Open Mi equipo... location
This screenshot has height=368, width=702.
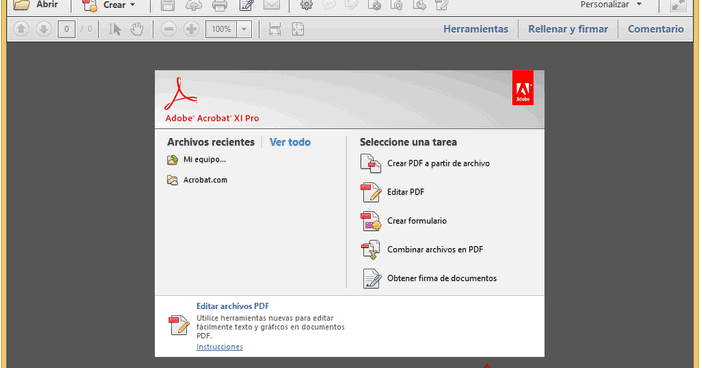tap(197, 159)
